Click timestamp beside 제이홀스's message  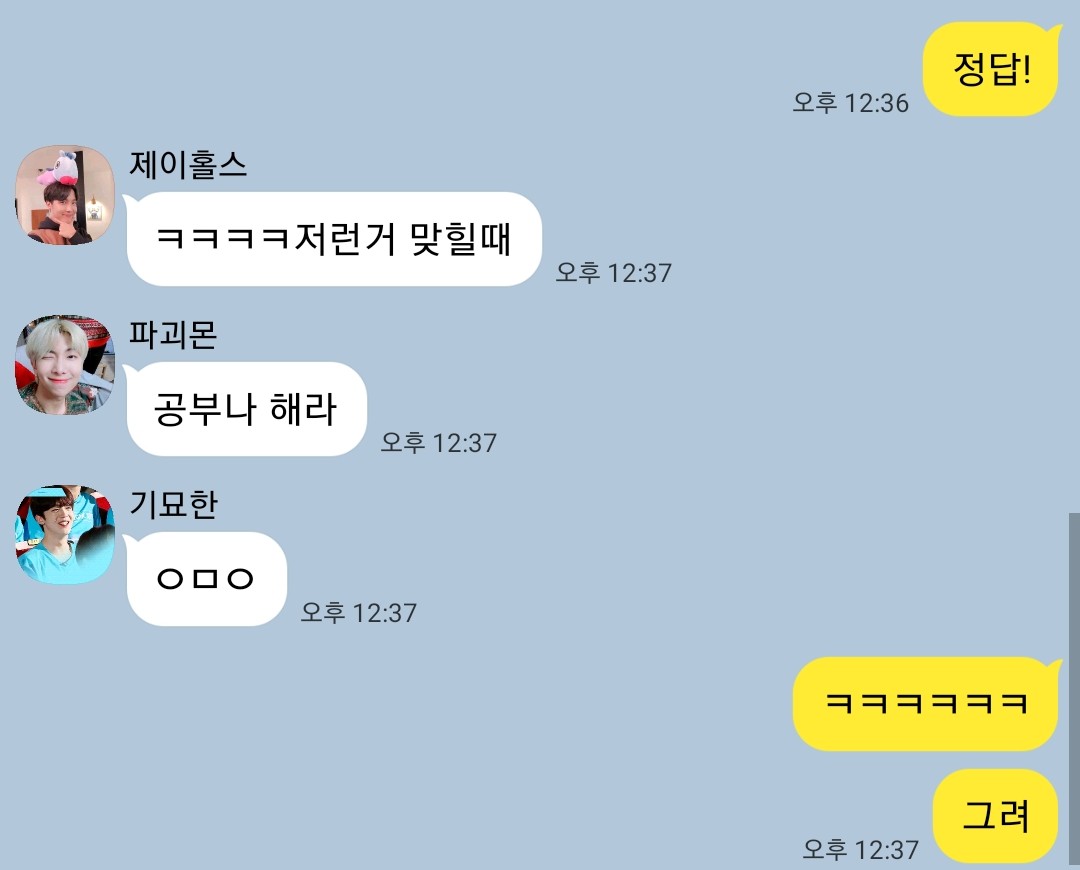pyautogui.click(x=614, y=273)
